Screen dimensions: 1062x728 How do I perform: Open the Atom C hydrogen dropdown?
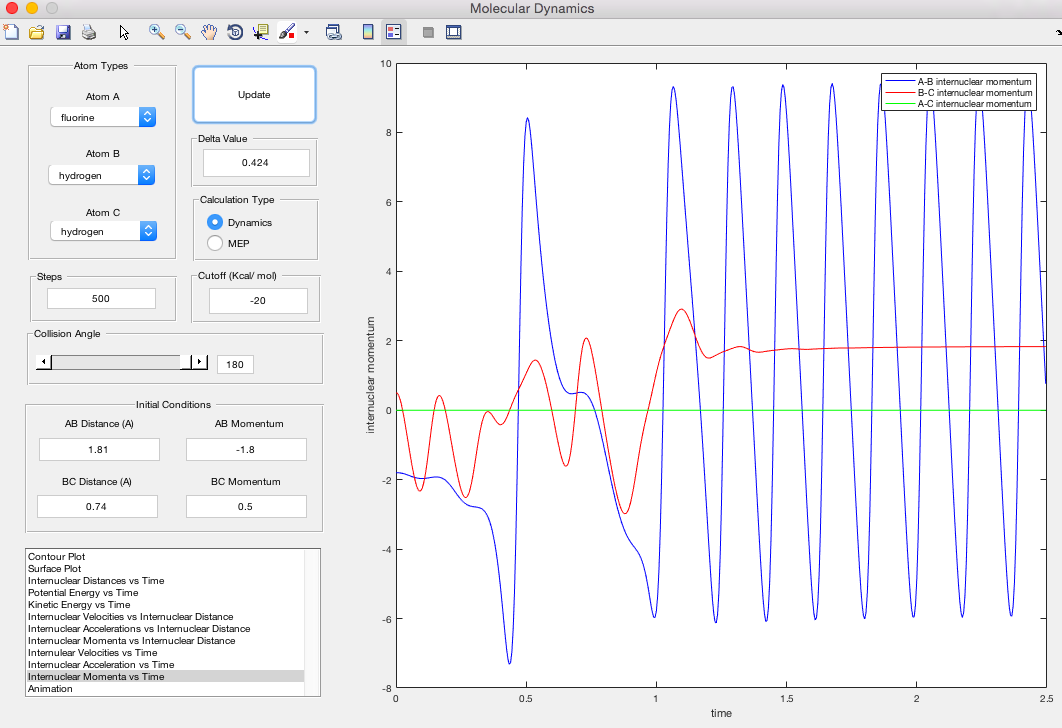pos(103,231)
